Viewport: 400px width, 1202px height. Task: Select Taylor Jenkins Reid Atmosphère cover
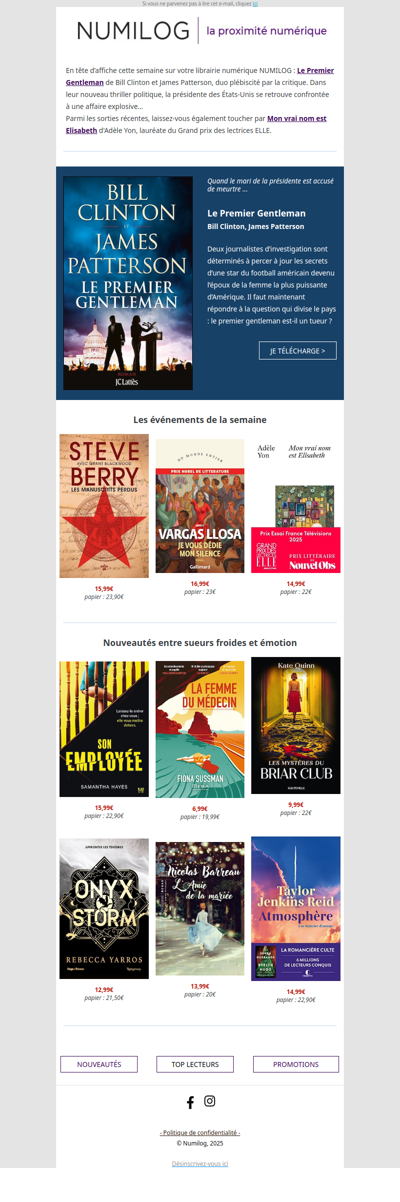(296, 909)
